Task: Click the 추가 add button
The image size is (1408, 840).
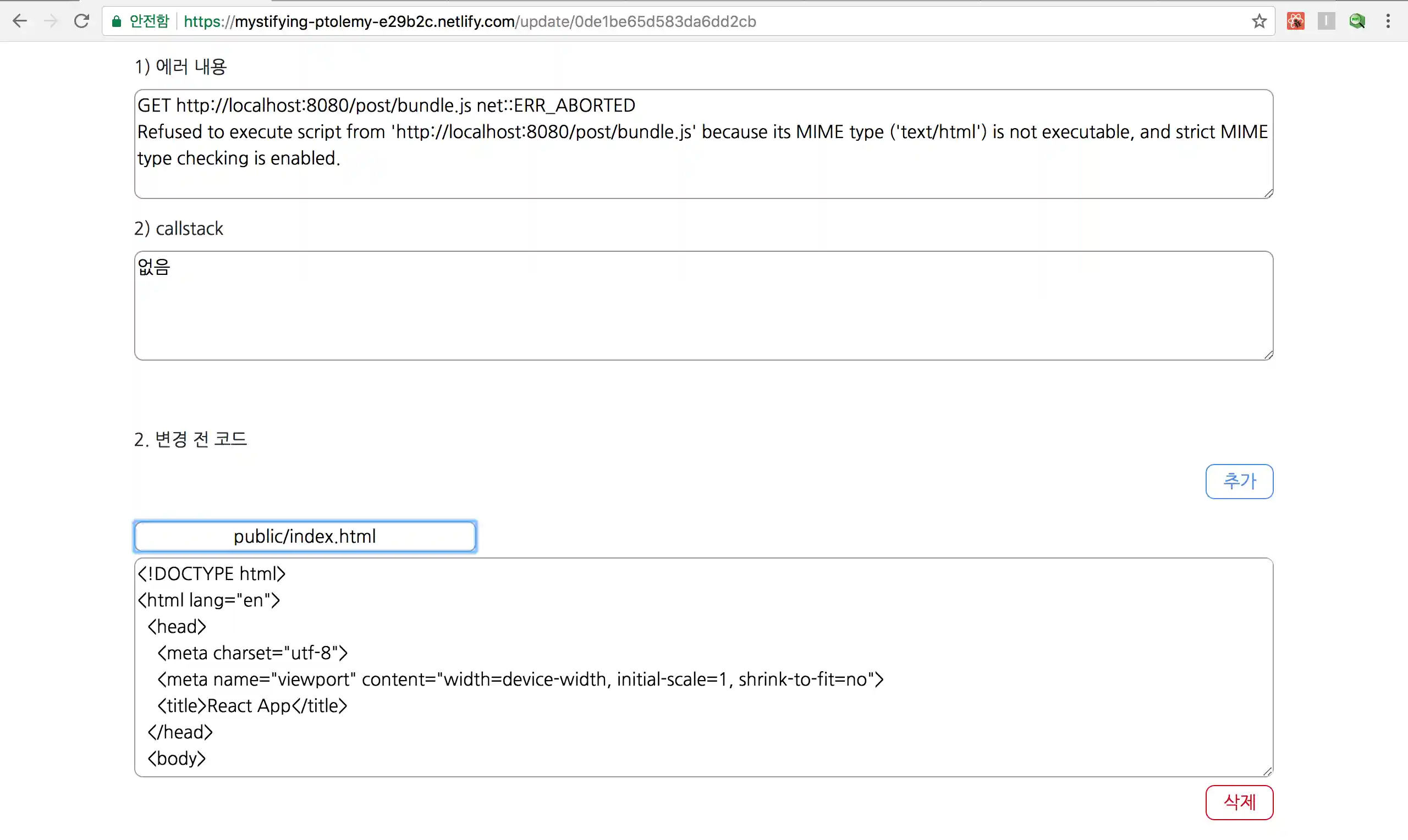Action: point(1239,481)
